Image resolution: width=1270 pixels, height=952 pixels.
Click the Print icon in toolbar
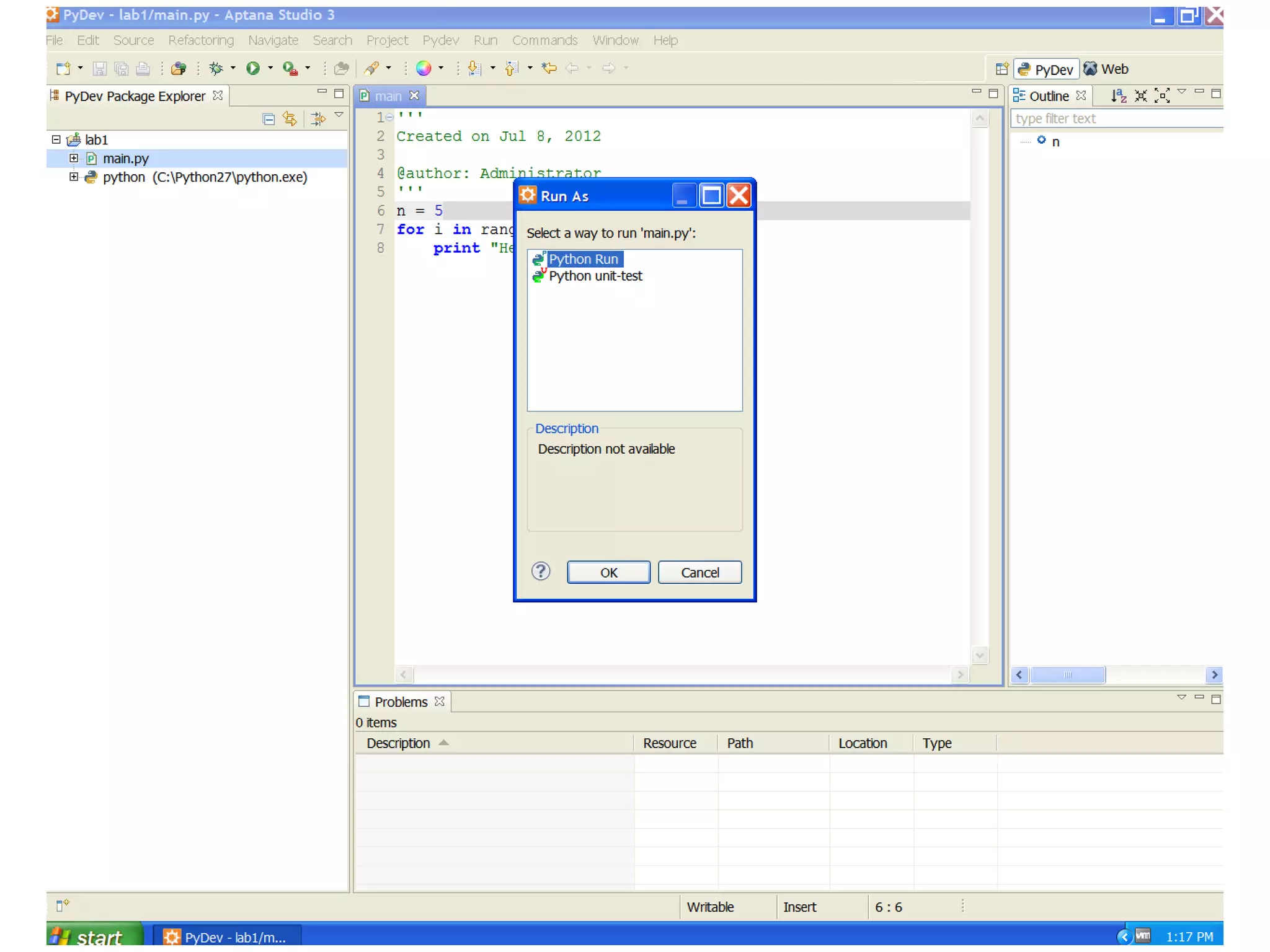click(x=143, y=68)
